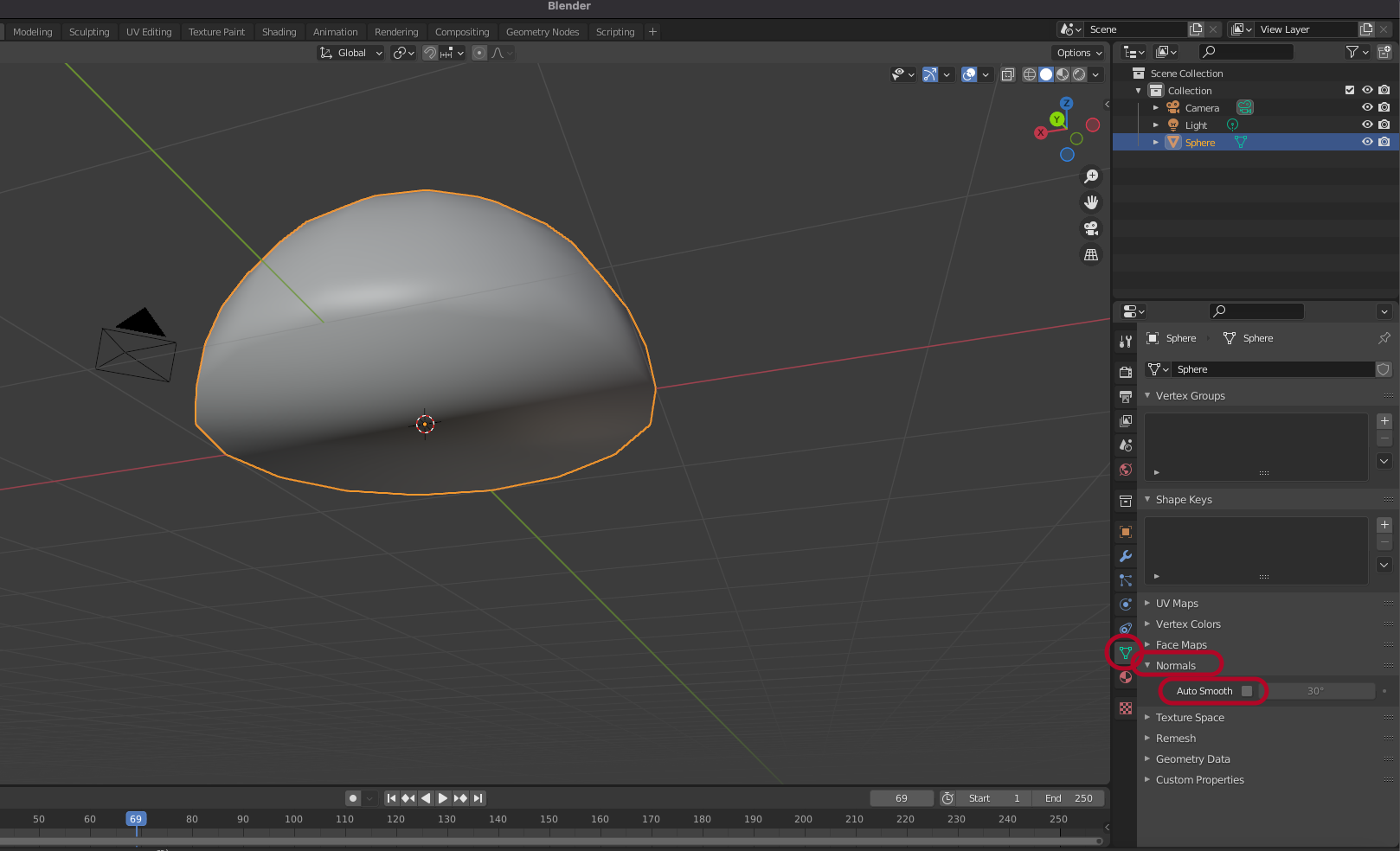1400x851 pixels.
Task: Pin the properties editor context
Action: click(1384, 338)
